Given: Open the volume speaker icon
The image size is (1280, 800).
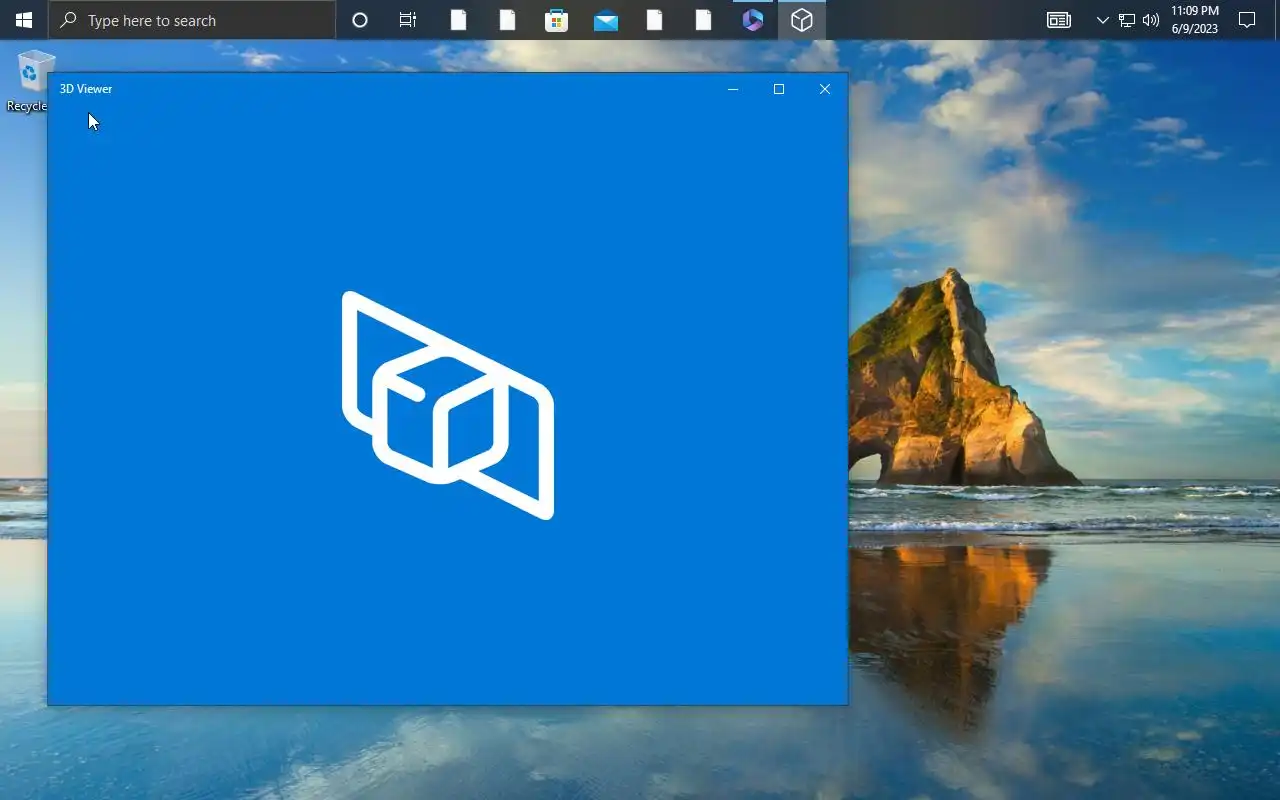Looking at the screenshot, I should click(1151, 20).
